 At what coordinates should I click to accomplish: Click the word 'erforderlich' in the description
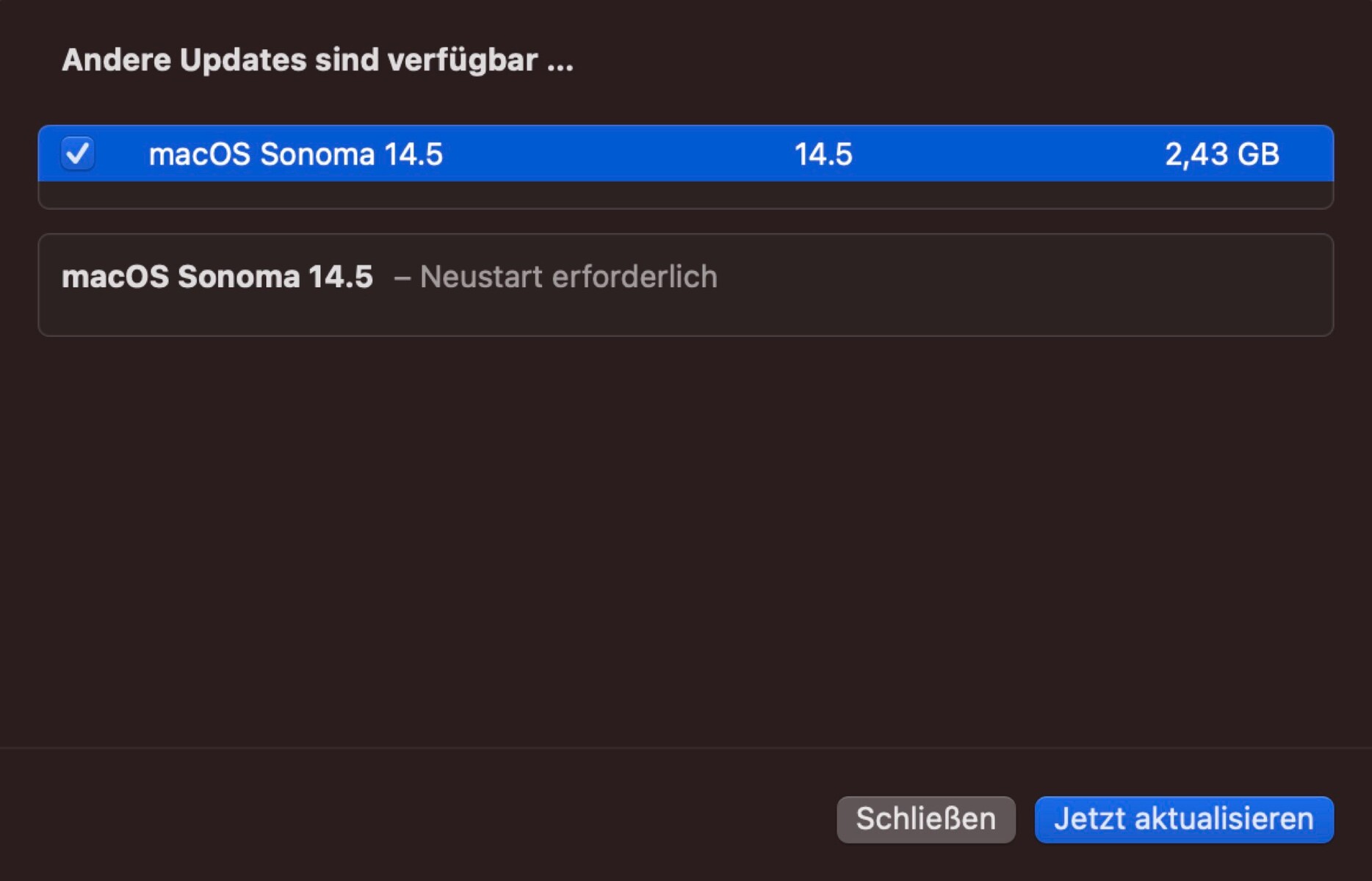tap(634, 277)
